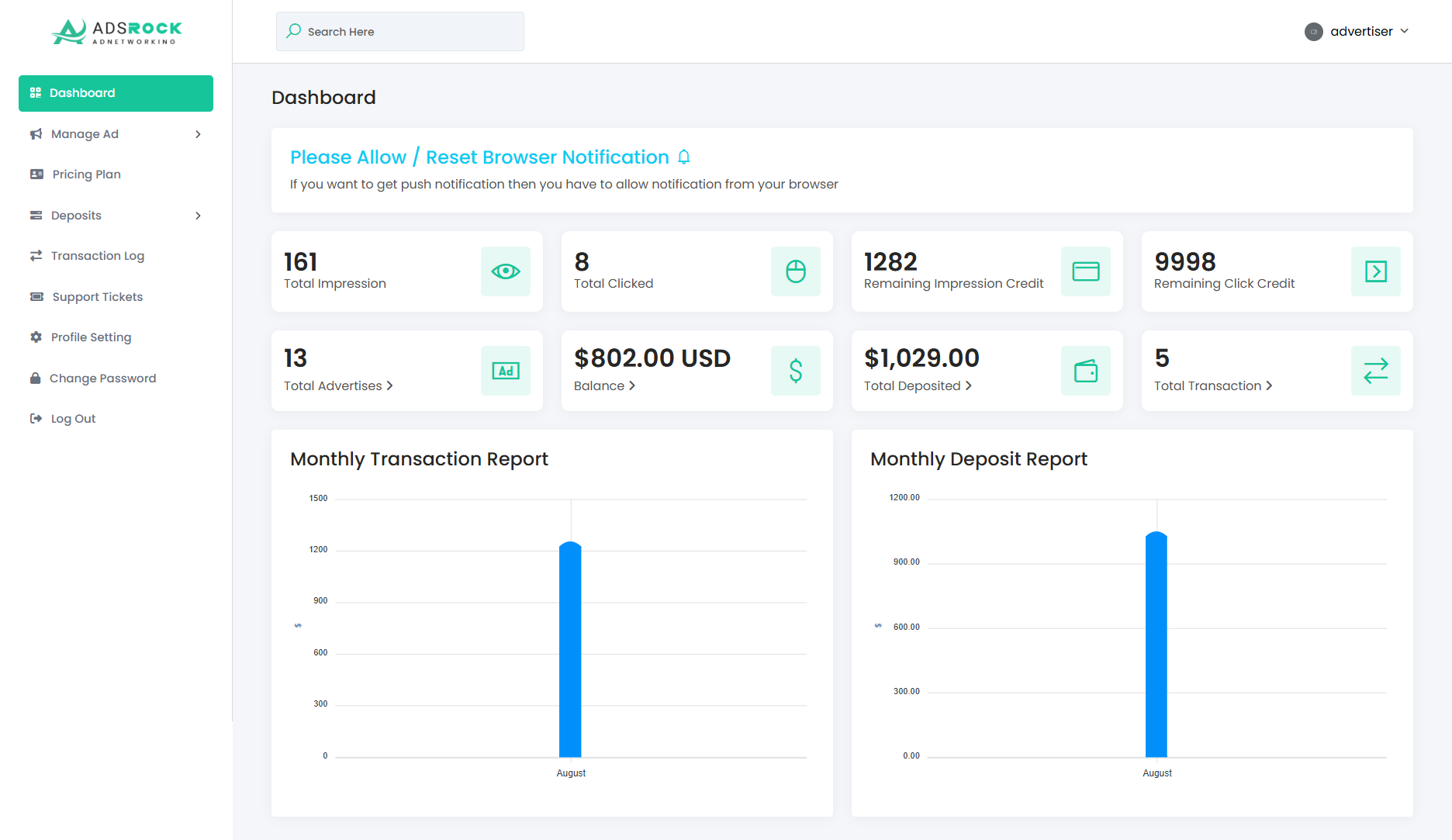Open Support Tickets page
The height and width of the screenshot is (840, 1452).
coord(96,296)
